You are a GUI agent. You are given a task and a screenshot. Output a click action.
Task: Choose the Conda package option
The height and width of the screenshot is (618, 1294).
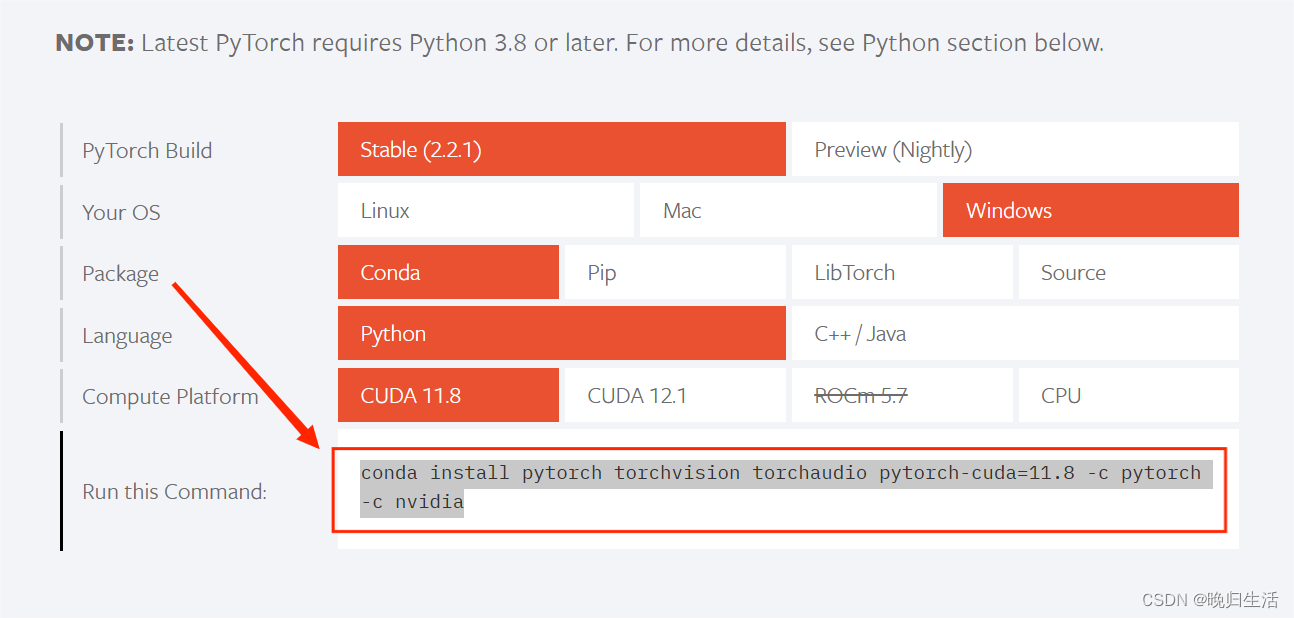[448, 272]
